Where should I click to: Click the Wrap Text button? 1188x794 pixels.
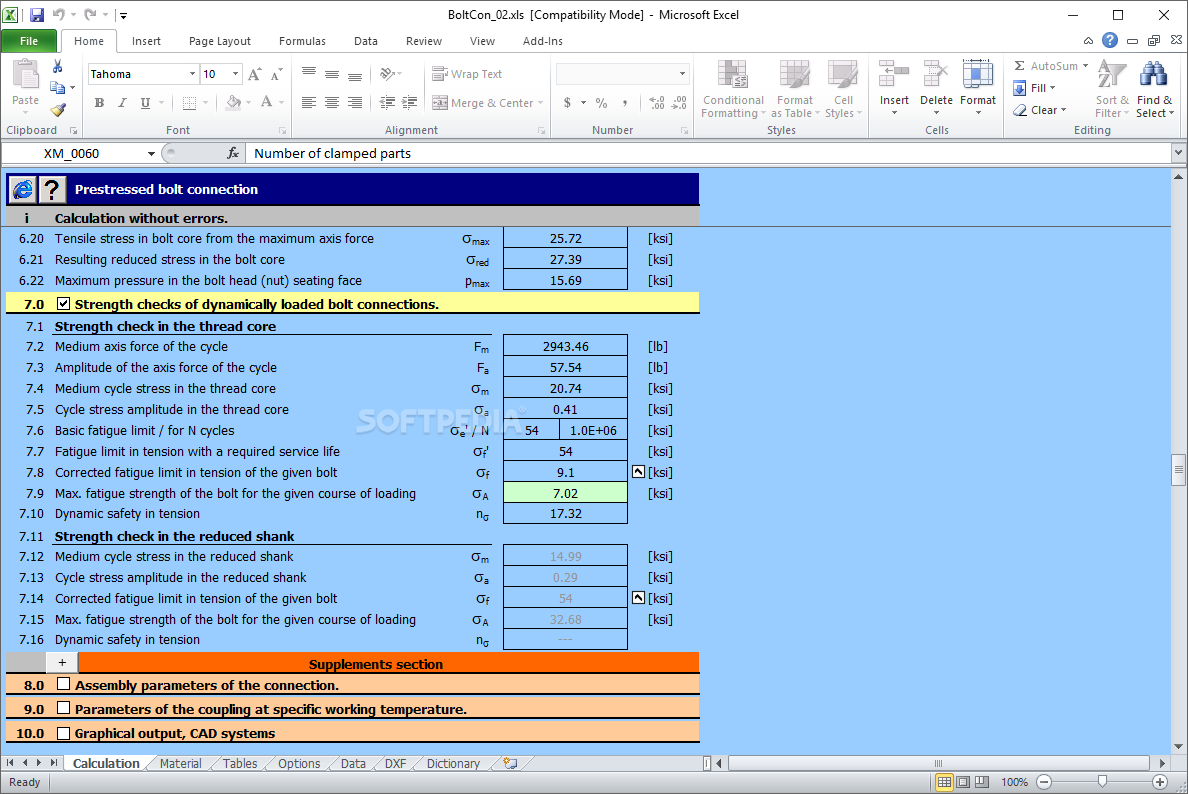(467, 73)
